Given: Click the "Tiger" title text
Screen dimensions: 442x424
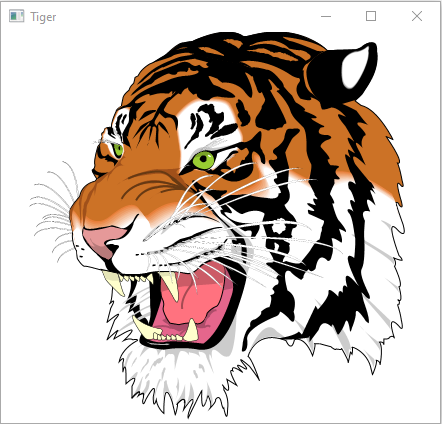Looking at the screenshot, I should [x=43, y=17].
